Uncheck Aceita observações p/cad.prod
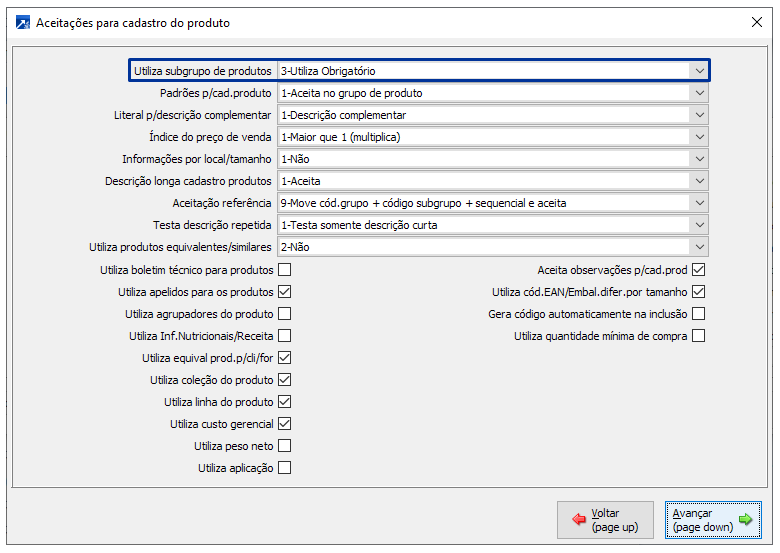 699,270
